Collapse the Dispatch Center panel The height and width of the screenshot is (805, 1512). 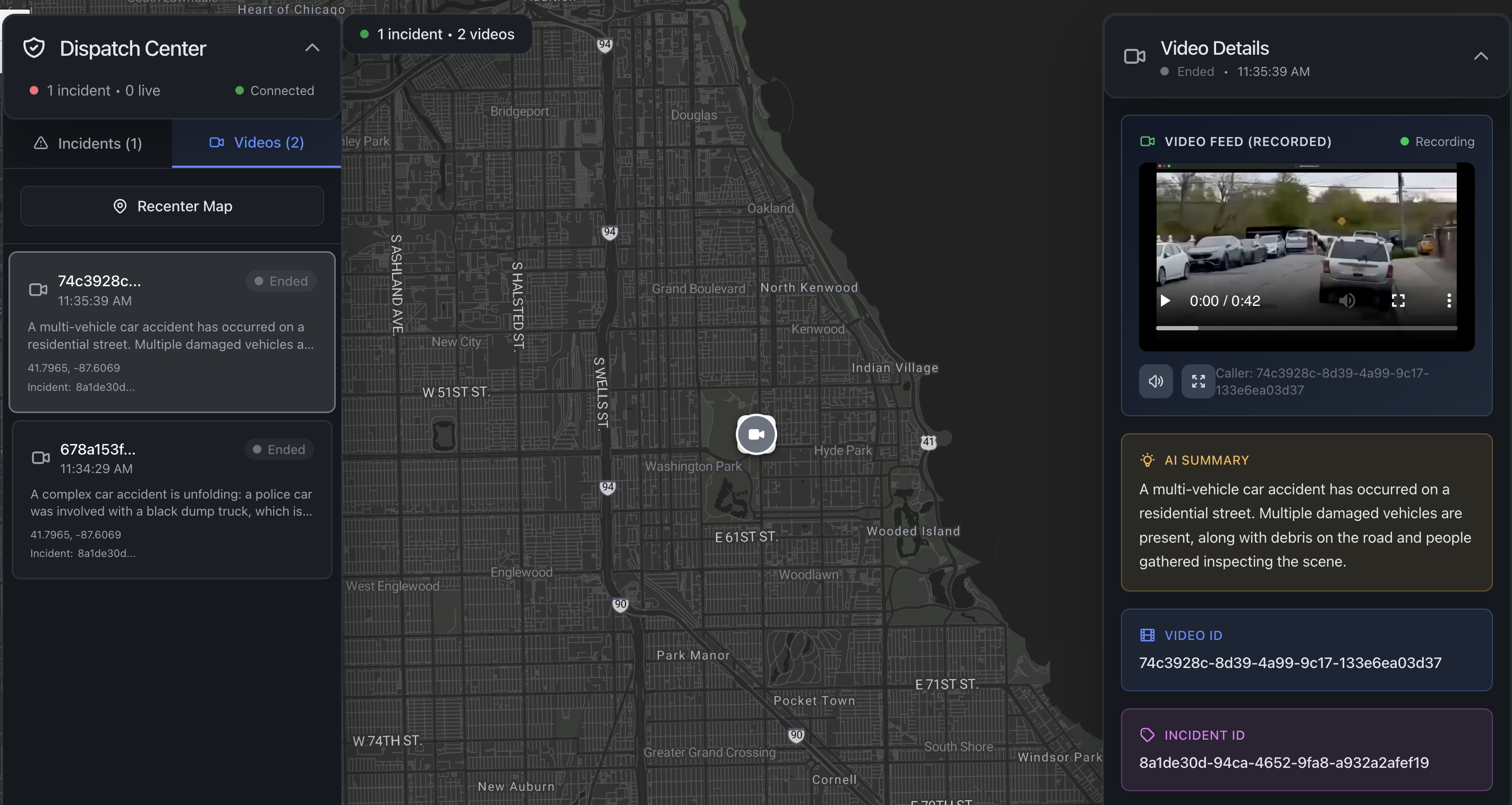tap(312, 48)
